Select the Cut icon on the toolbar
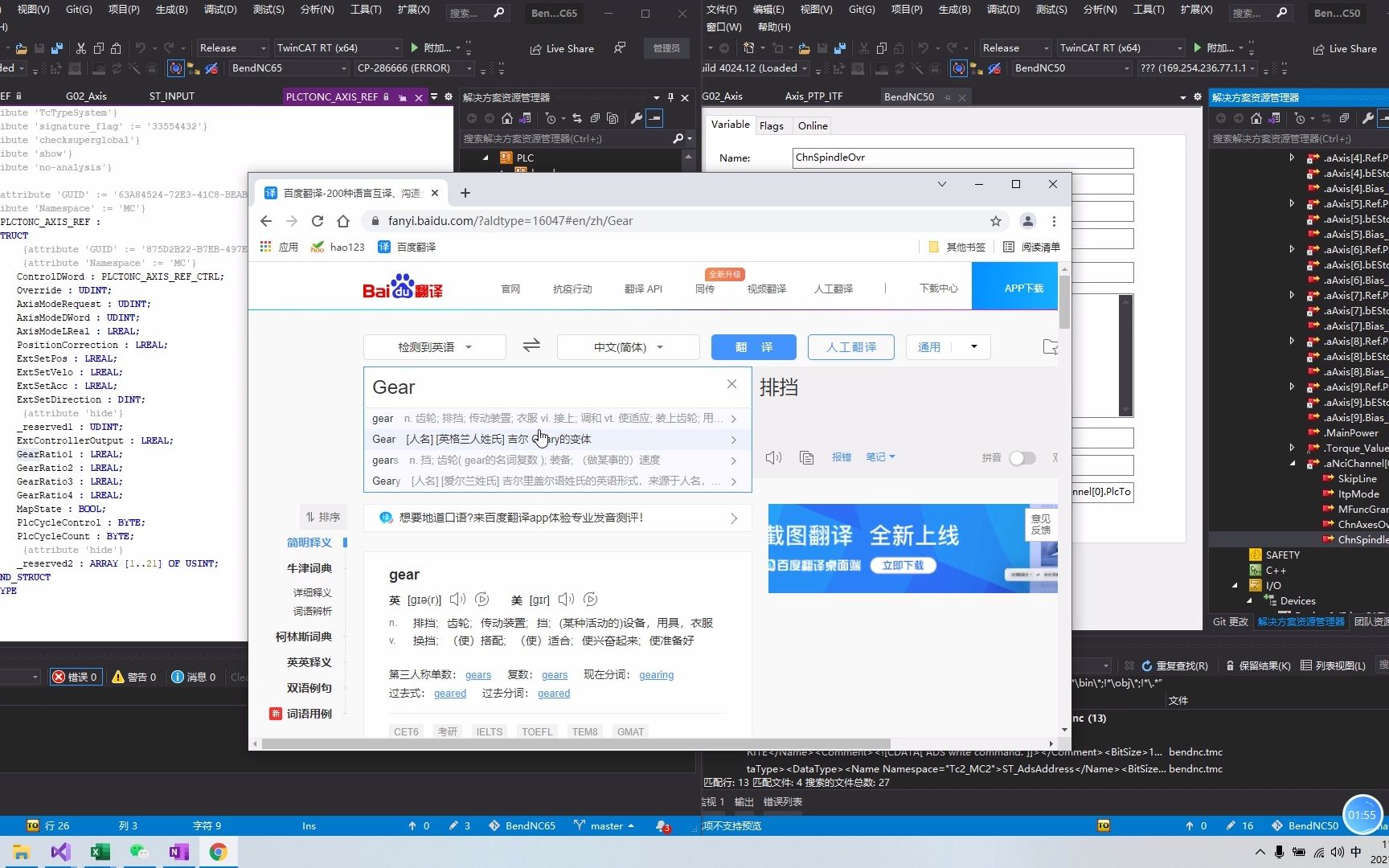The width and height of the screenshot is (1389, 868). (80, 47)
